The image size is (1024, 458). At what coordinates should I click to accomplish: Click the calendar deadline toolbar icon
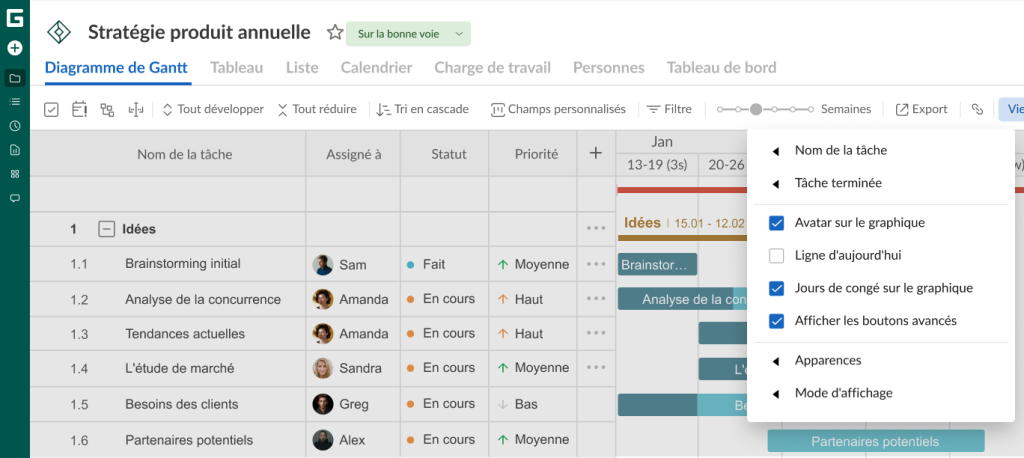tap(80, 110)
